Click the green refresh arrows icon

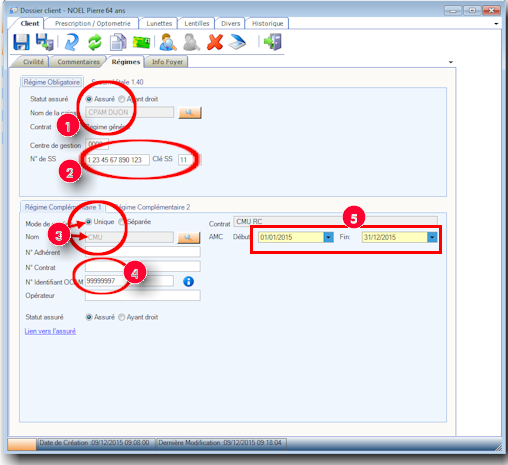(x=95, y=43)
